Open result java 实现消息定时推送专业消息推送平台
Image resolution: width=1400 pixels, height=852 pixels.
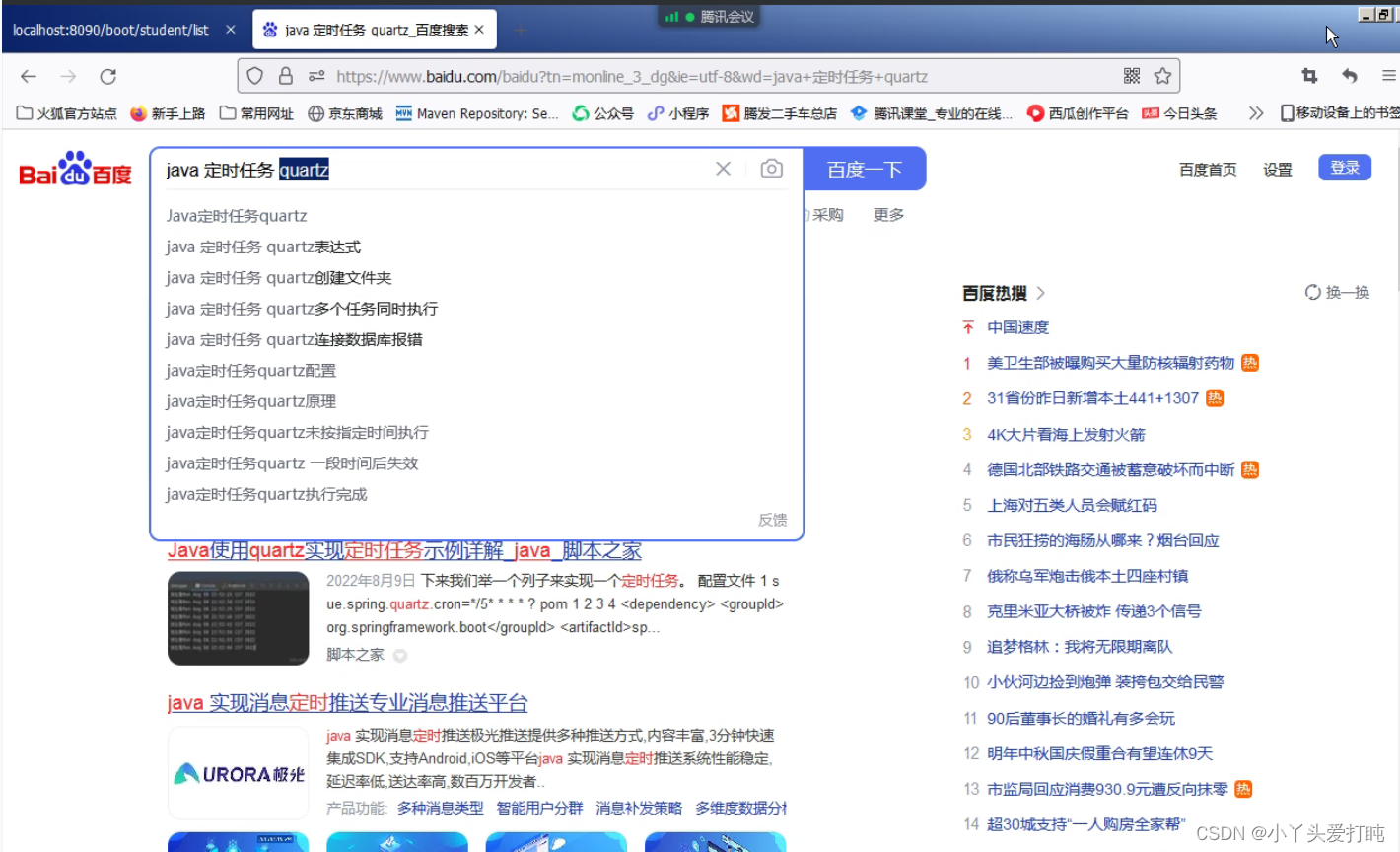pos(347,702)
